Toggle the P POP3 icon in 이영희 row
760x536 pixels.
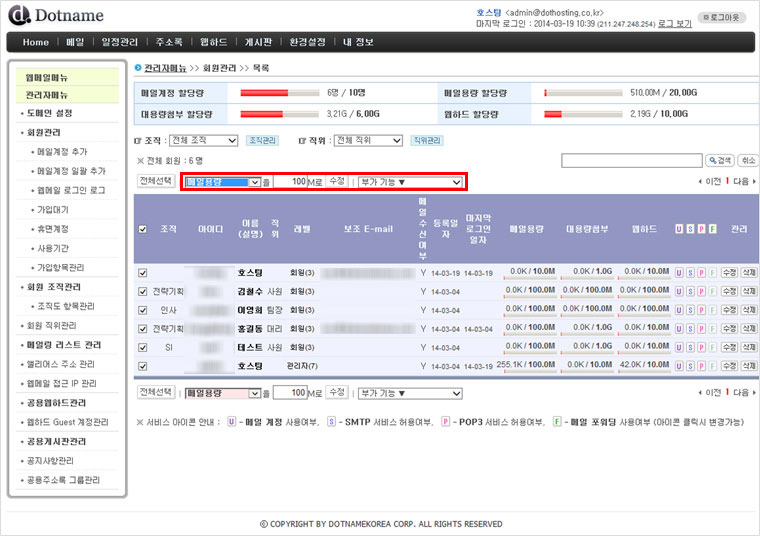[x=701, y=310]
